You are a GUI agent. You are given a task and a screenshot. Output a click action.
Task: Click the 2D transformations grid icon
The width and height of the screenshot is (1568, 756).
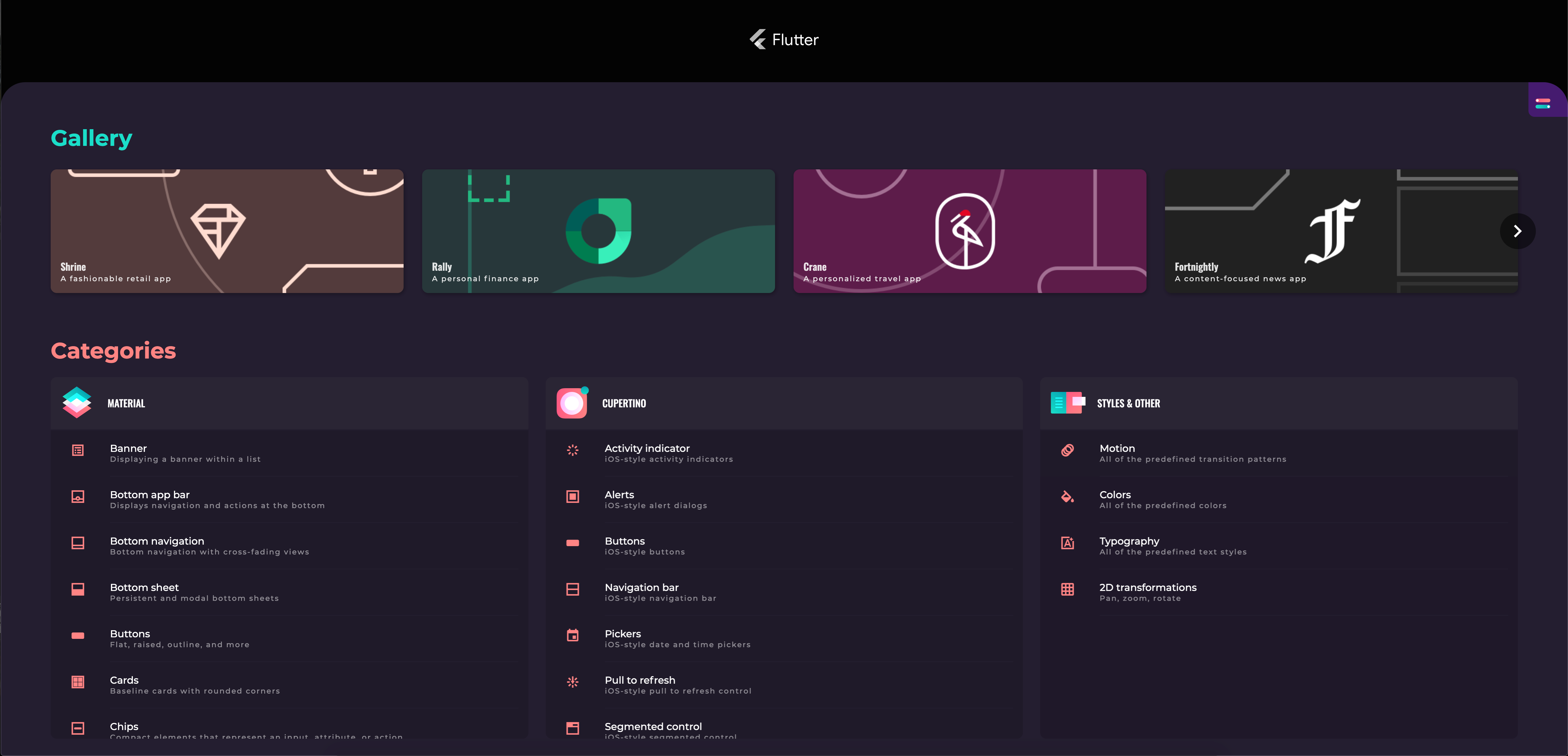[x=1068, y=589]
